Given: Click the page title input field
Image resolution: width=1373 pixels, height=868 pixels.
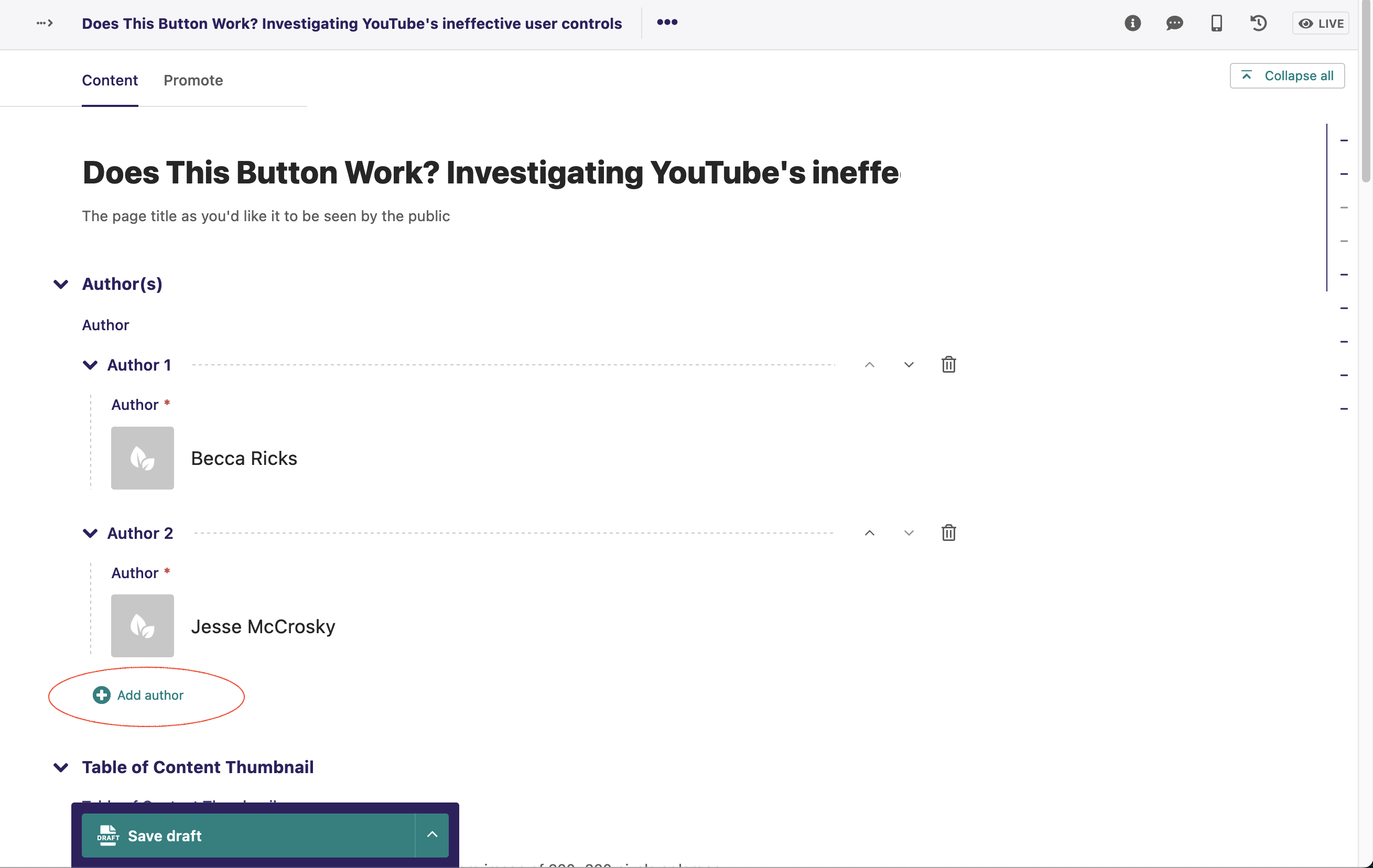Looking at the screenshot, I should coord(489,172).
